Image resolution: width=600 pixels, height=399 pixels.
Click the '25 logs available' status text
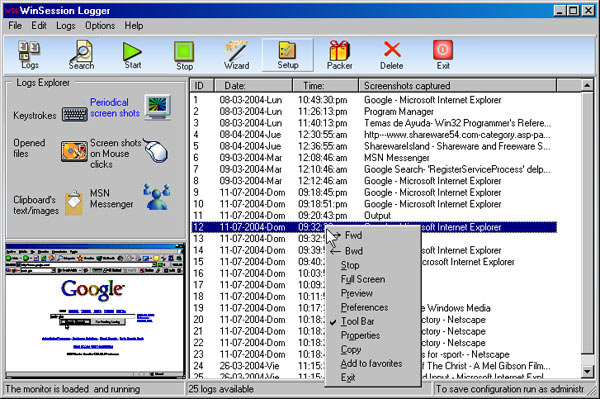click(x=221, y=389)
